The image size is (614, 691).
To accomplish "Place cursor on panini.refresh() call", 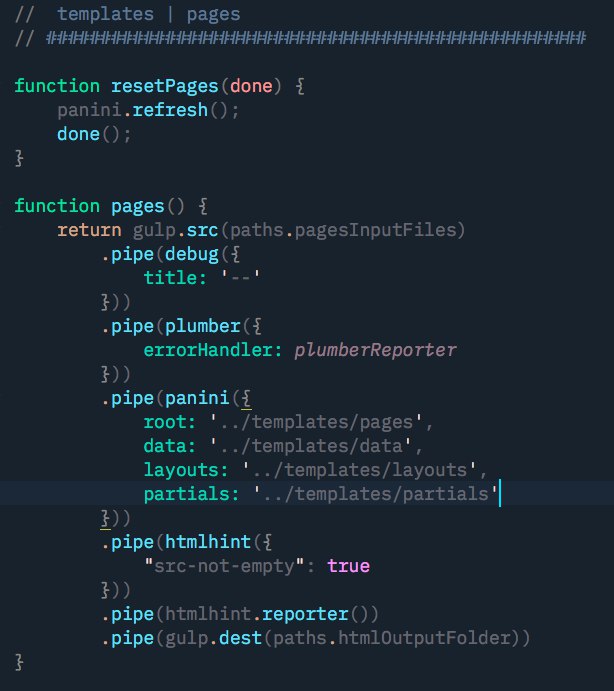I will tap(148, 110).
